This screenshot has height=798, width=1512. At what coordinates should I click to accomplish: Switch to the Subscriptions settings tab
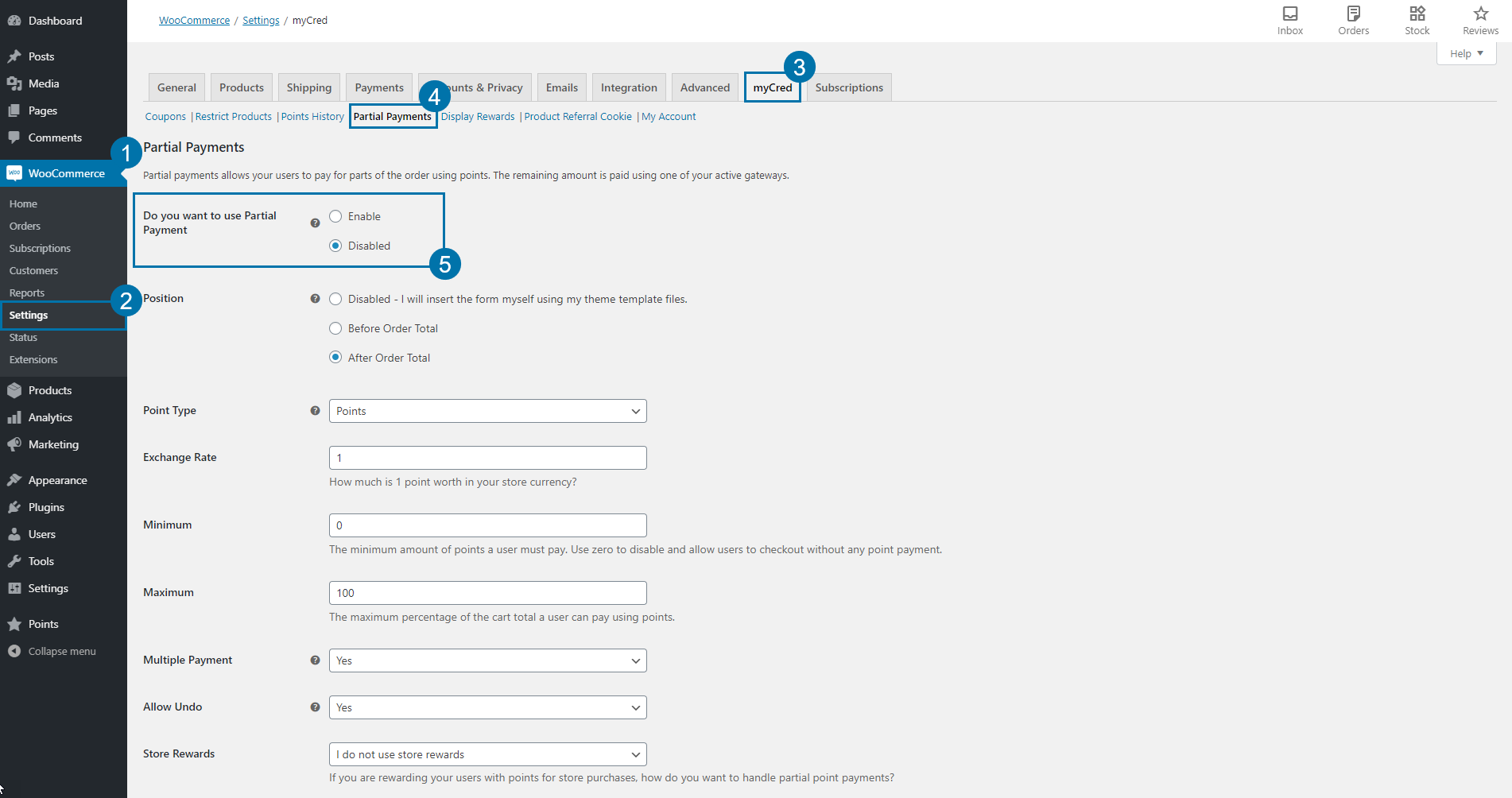849,87
